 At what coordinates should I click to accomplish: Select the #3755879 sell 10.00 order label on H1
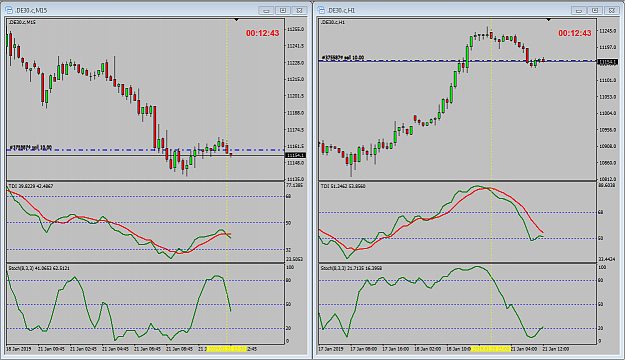click(x=343, y=58)
